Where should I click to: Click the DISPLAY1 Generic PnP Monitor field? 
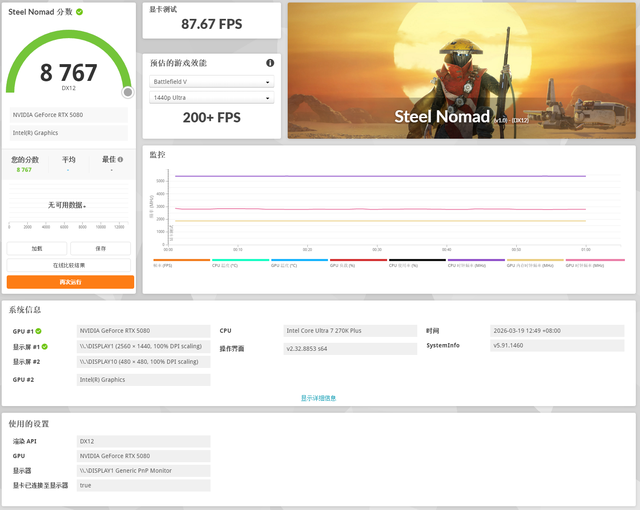pos(144,471)
